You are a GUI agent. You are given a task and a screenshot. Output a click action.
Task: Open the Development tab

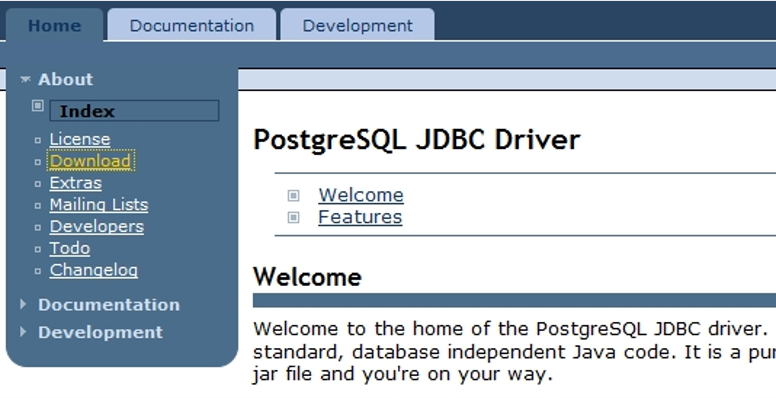pyautogui.click(x=357, y=25)
